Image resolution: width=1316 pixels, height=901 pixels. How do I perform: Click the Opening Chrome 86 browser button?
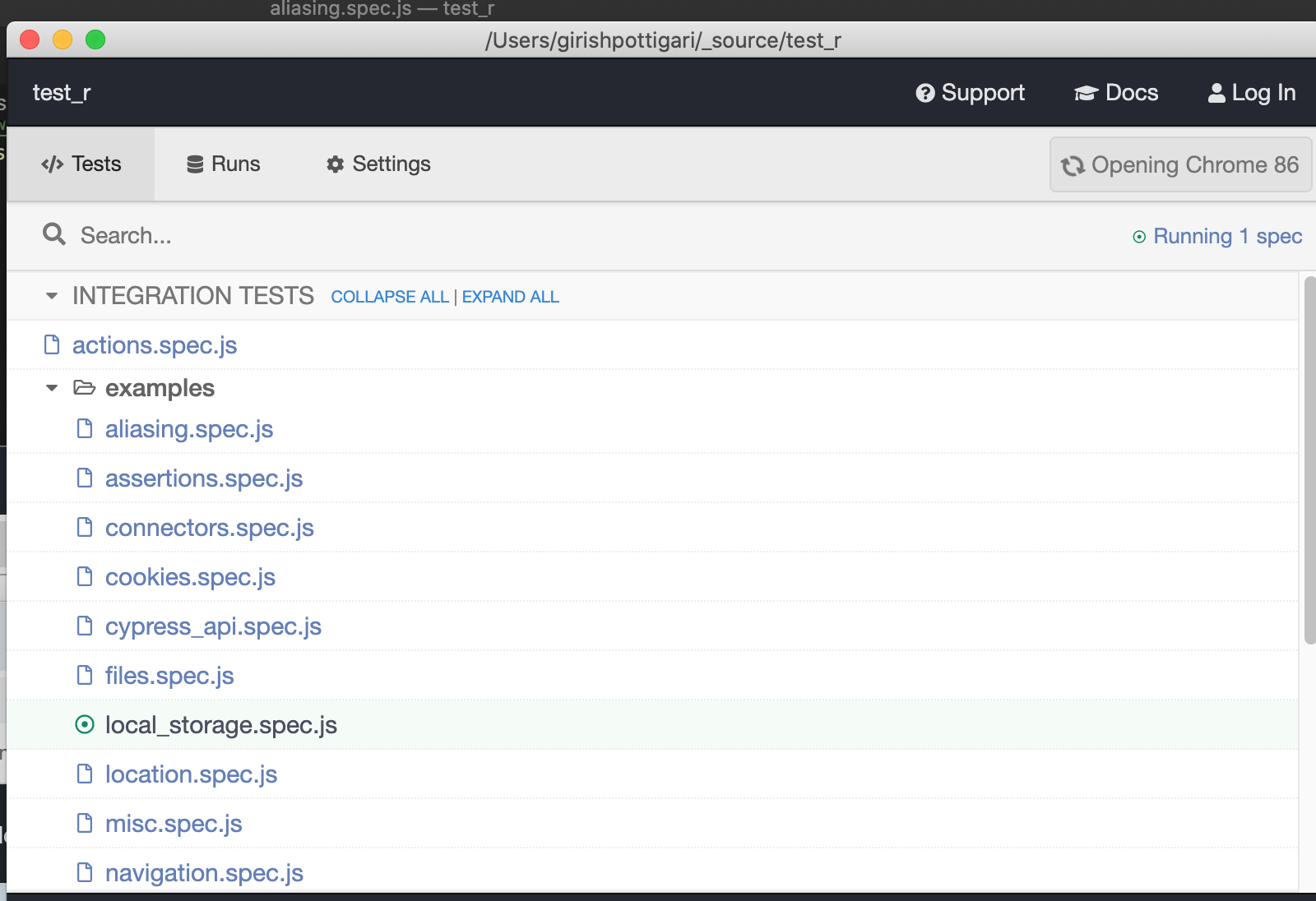pos(1180,164)
